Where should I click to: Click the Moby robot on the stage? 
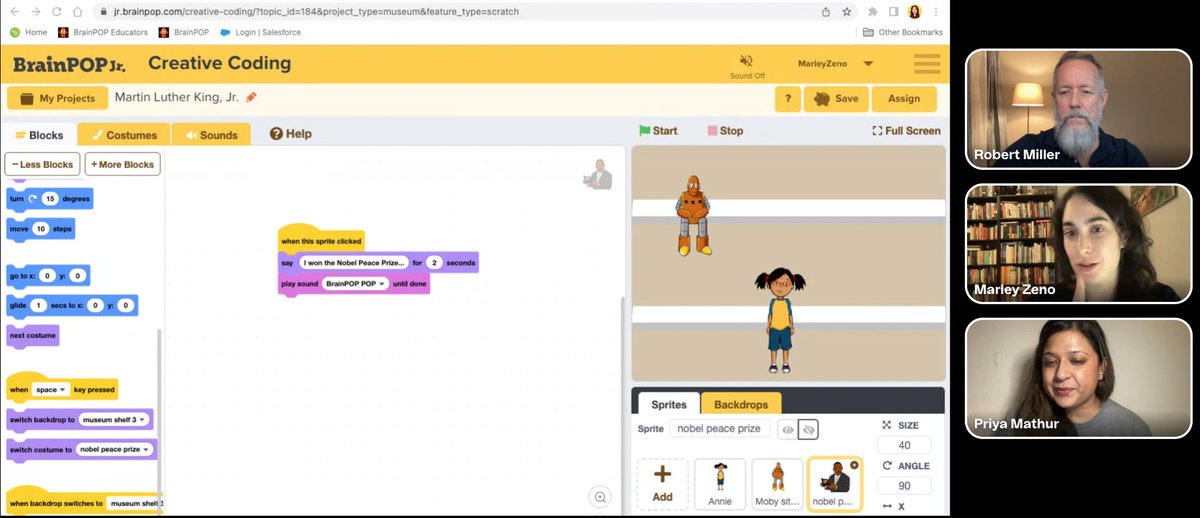pyautogui.click(x=691, y=215)
